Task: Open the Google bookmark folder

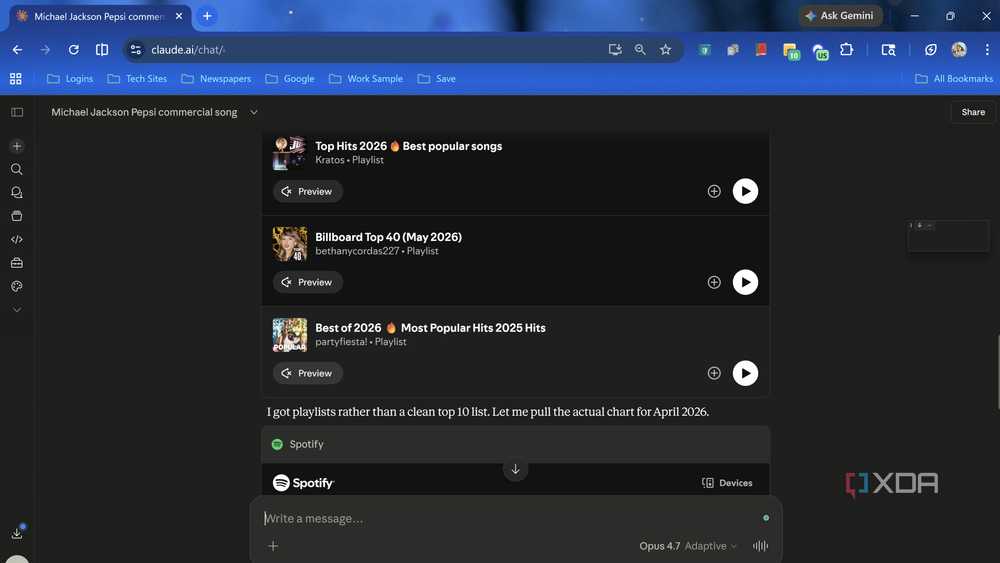Action: [290, 78]
